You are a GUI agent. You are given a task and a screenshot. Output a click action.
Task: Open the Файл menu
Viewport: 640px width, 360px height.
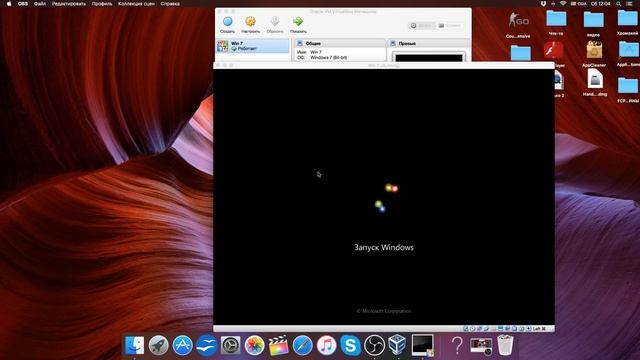click(40, 4)
